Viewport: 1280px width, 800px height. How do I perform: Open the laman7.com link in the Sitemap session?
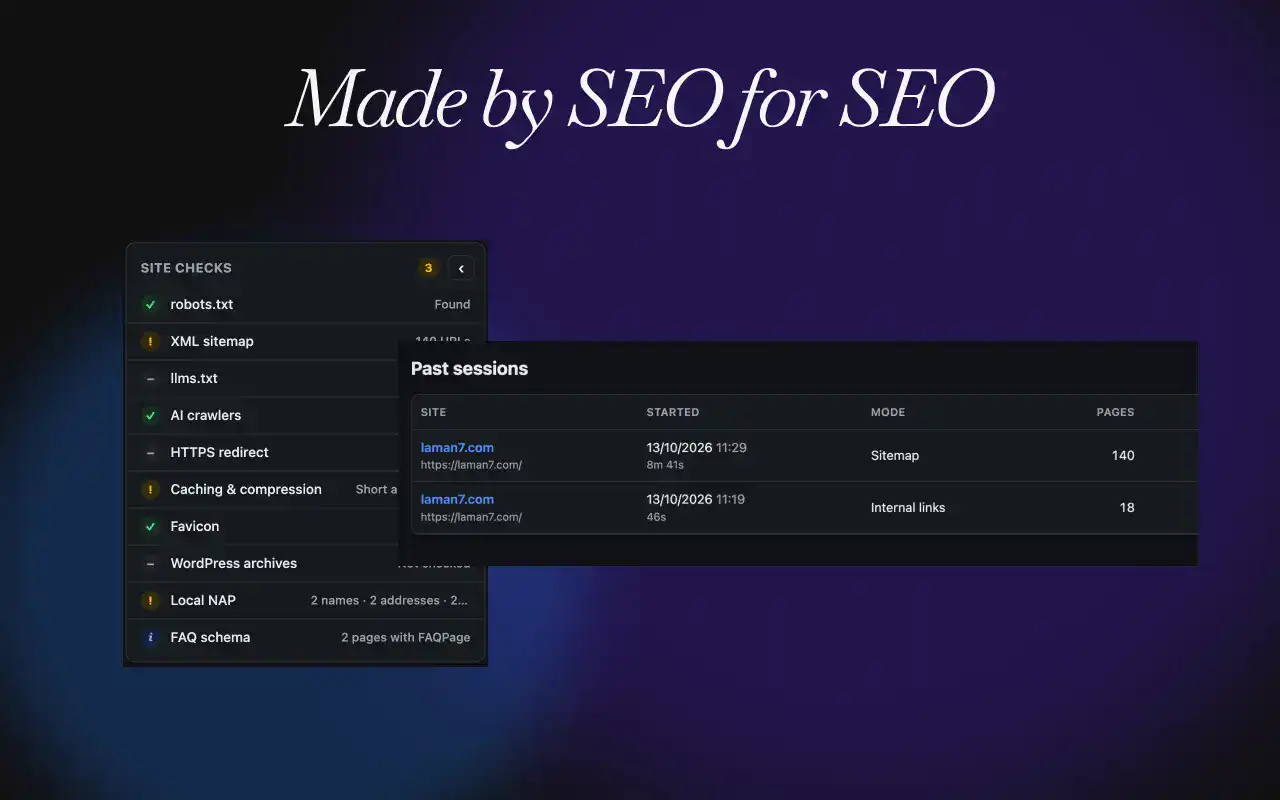[x=457, y=447]
